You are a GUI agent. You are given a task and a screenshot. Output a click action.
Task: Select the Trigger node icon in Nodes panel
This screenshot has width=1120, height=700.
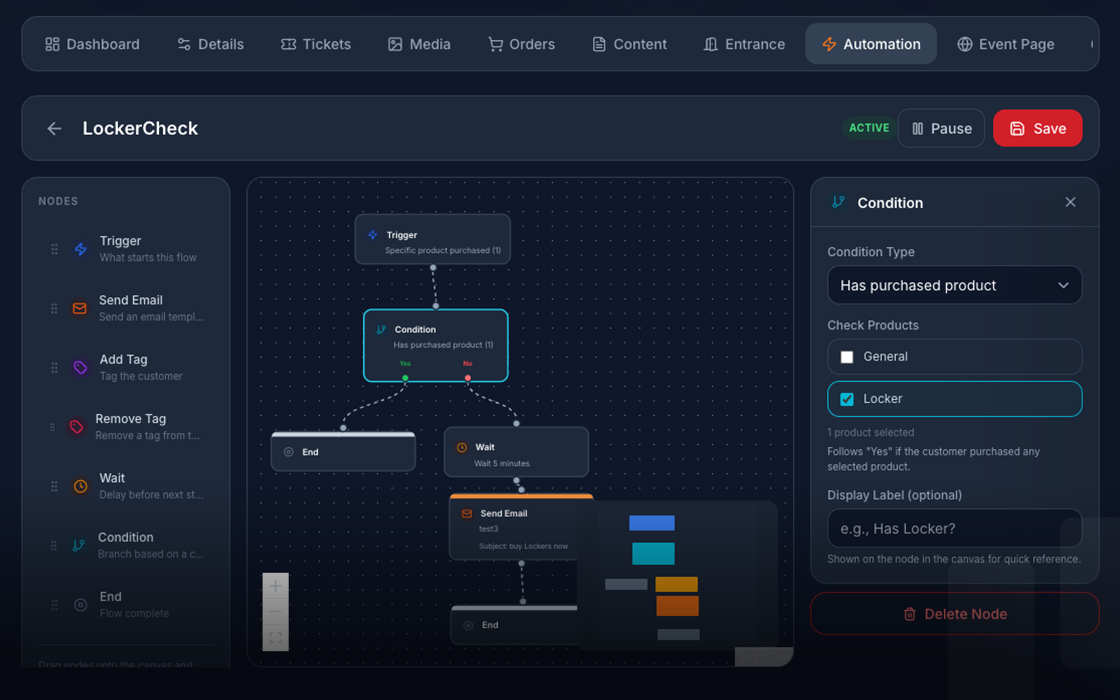pyautogui.click(x=80, y=248)
